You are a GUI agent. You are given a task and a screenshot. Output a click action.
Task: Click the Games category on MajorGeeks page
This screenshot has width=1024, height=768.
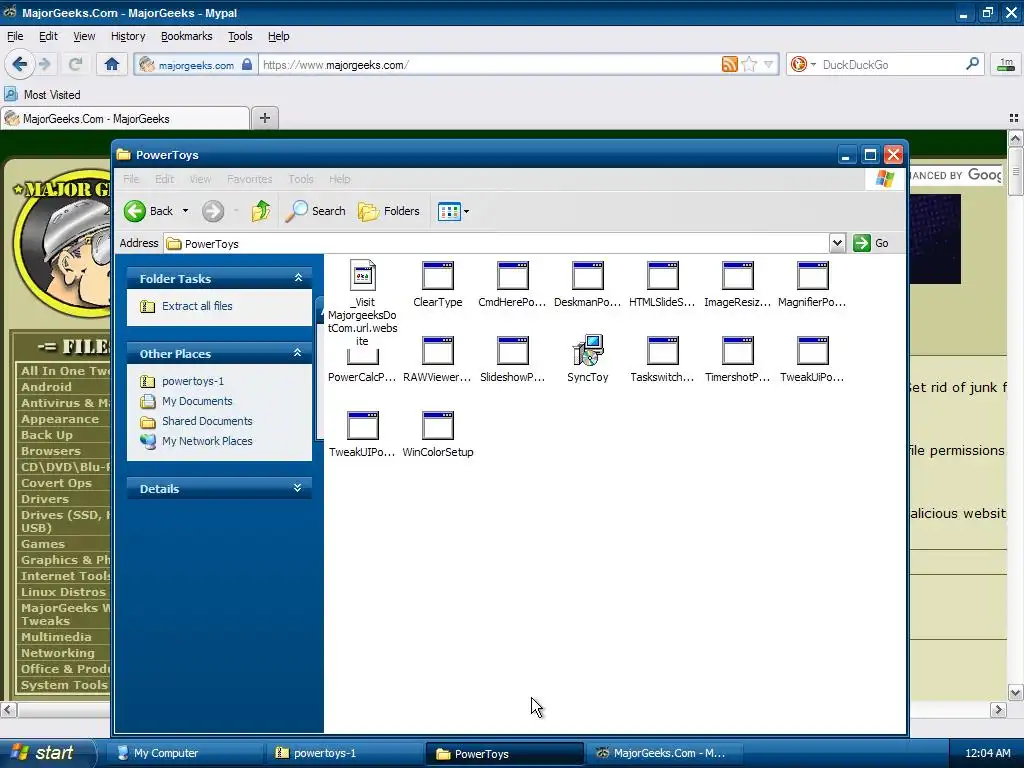coord(43,544)
